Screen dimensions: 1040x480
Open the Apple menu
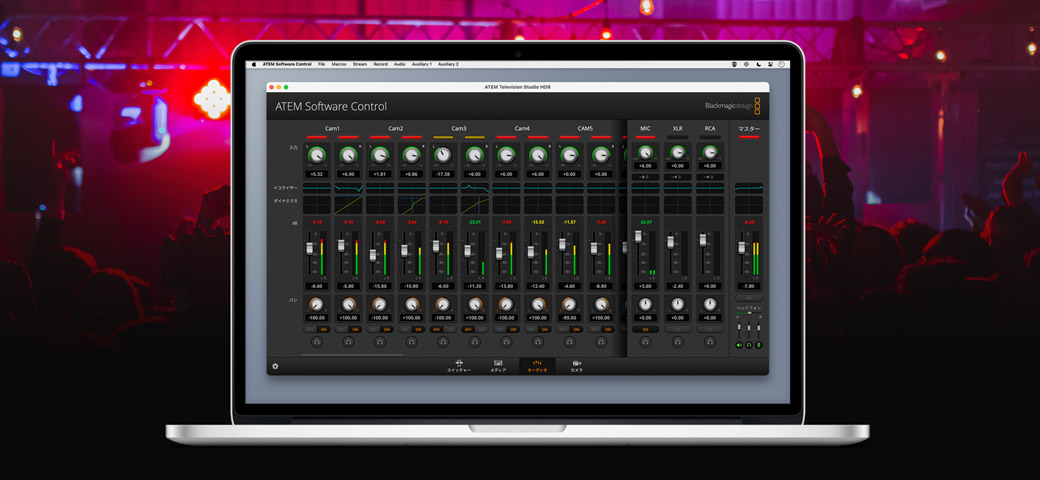(x=253, y=64)
